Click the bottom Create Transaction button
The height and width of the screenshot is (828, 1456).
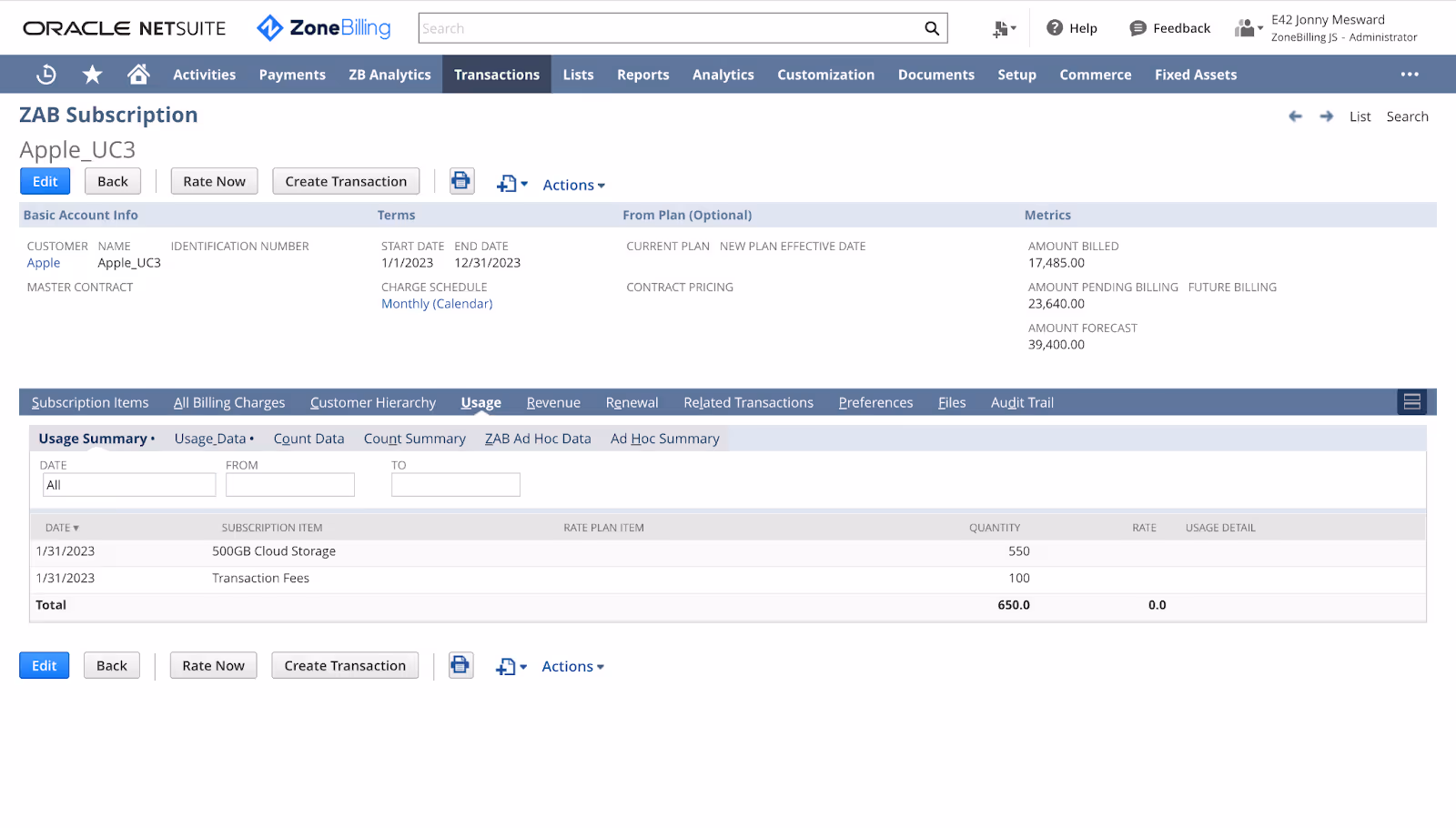point(345,665)
